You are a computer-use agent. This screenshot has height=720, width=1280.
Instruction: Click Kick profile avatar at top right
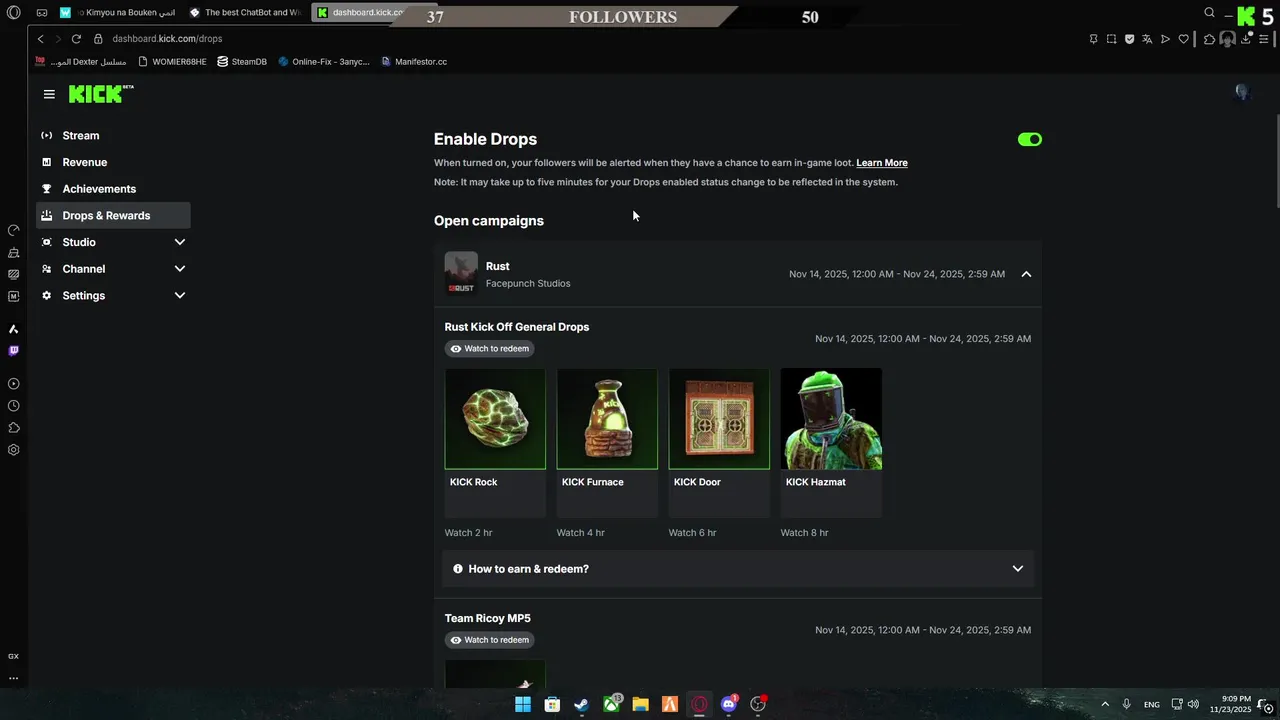(x=1242, y=93)
